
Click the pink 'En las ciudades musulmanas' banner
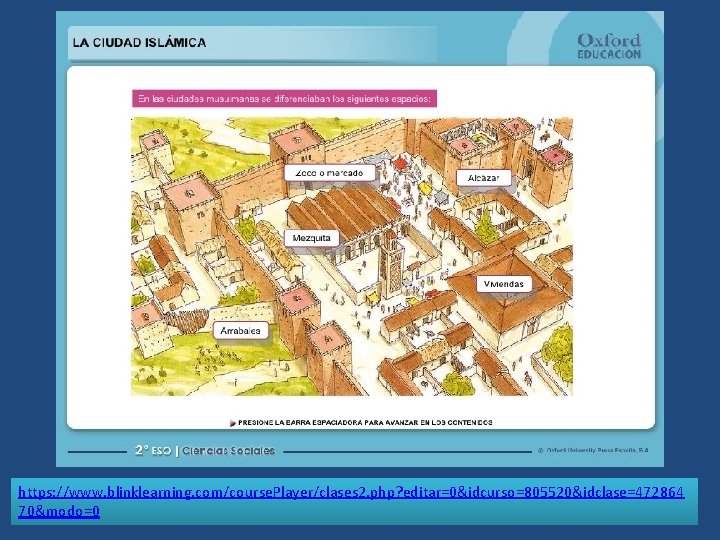[285, 99]
